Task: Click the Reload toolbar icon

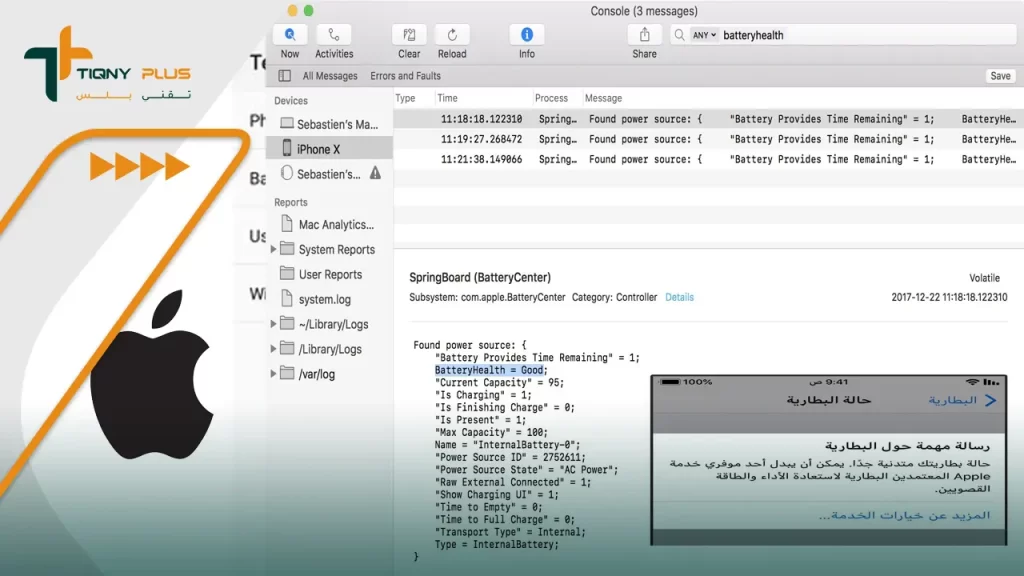Action: 452,35
